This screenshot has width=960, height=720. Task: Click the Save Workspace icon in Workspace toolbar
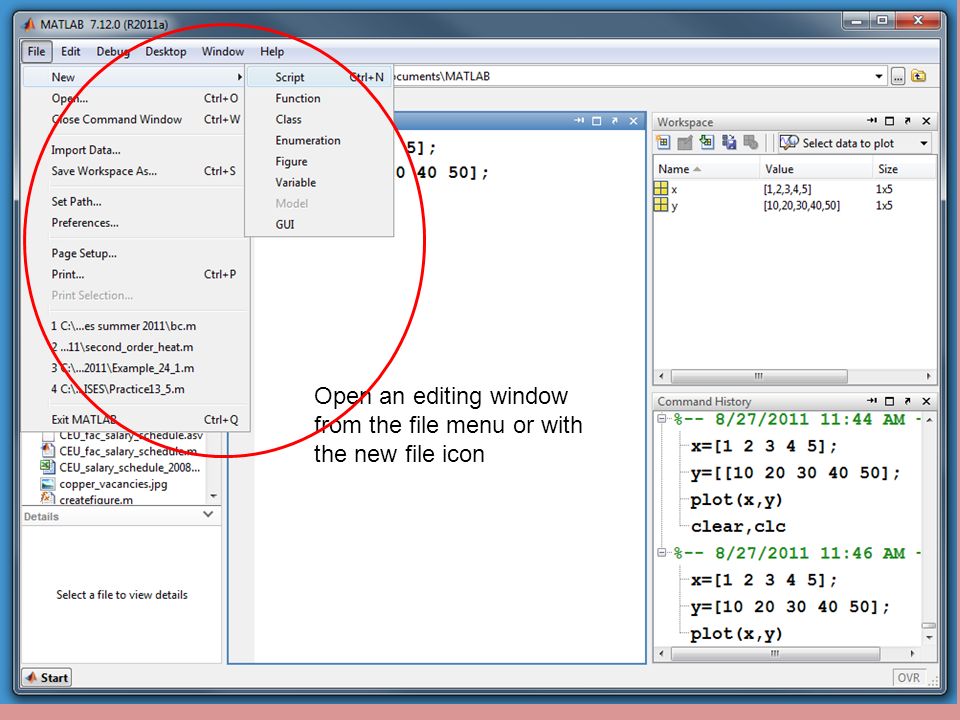click(729, 143)
